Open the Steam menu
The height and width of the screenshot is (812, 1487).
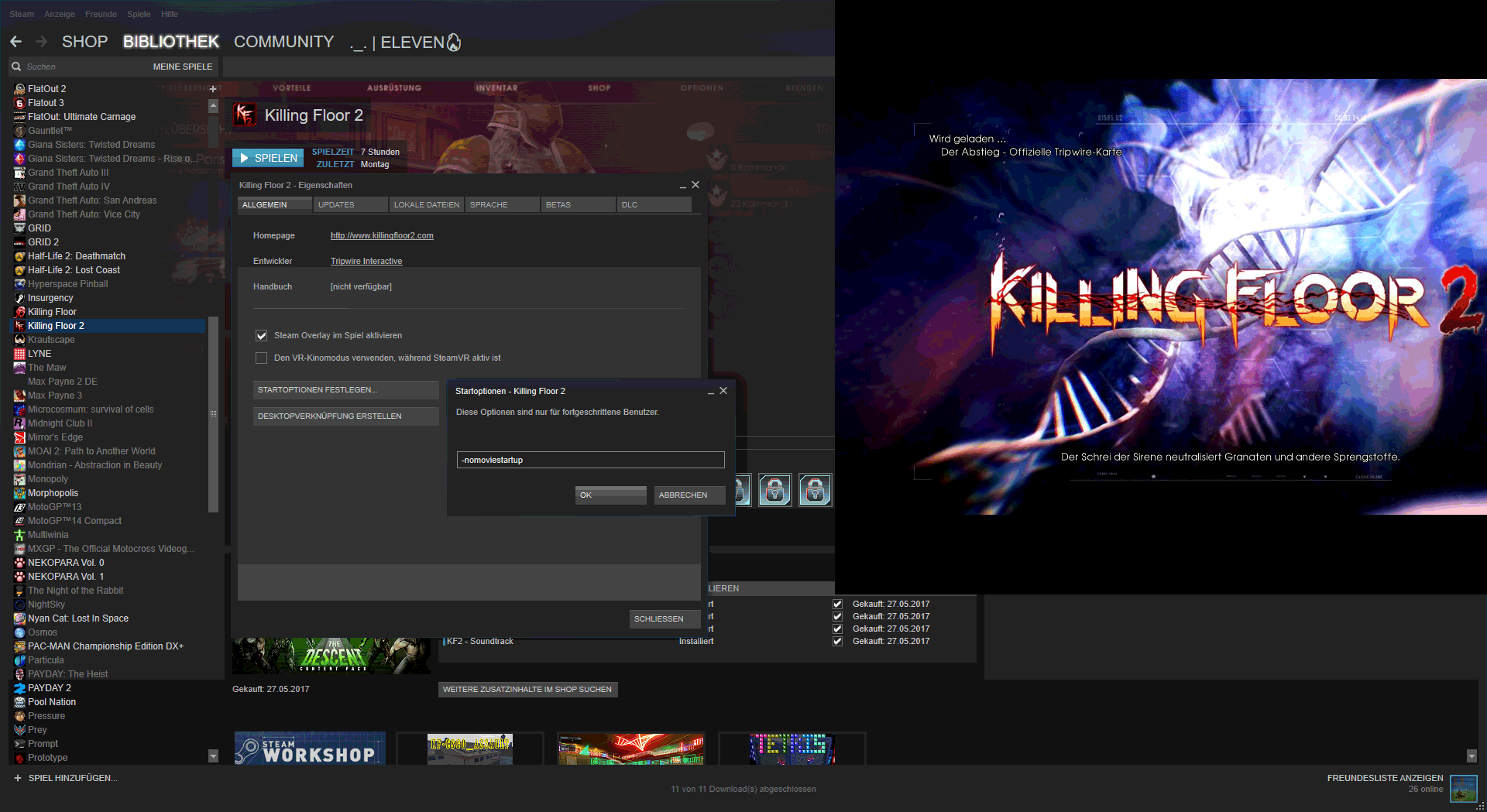coord(22,14)
